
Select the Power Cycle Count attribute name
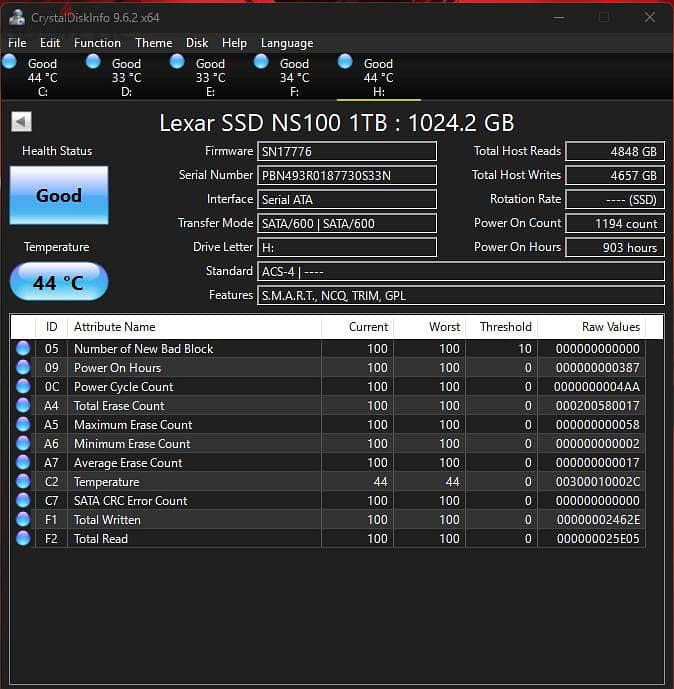[x=123, y=387]
